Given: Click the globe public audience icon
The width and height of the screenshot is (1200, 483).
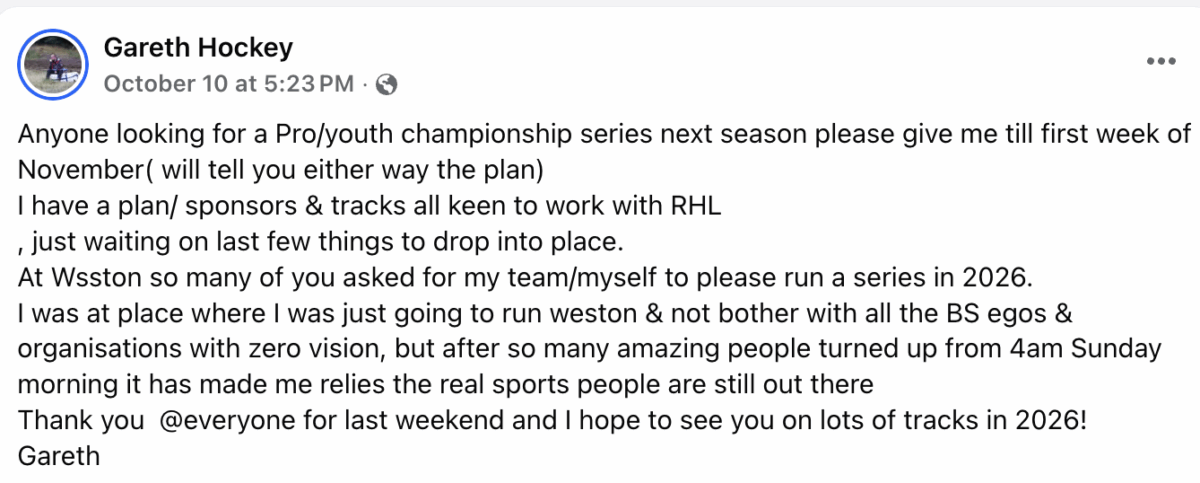Looking at the screenshot, I should click(386, 85).
